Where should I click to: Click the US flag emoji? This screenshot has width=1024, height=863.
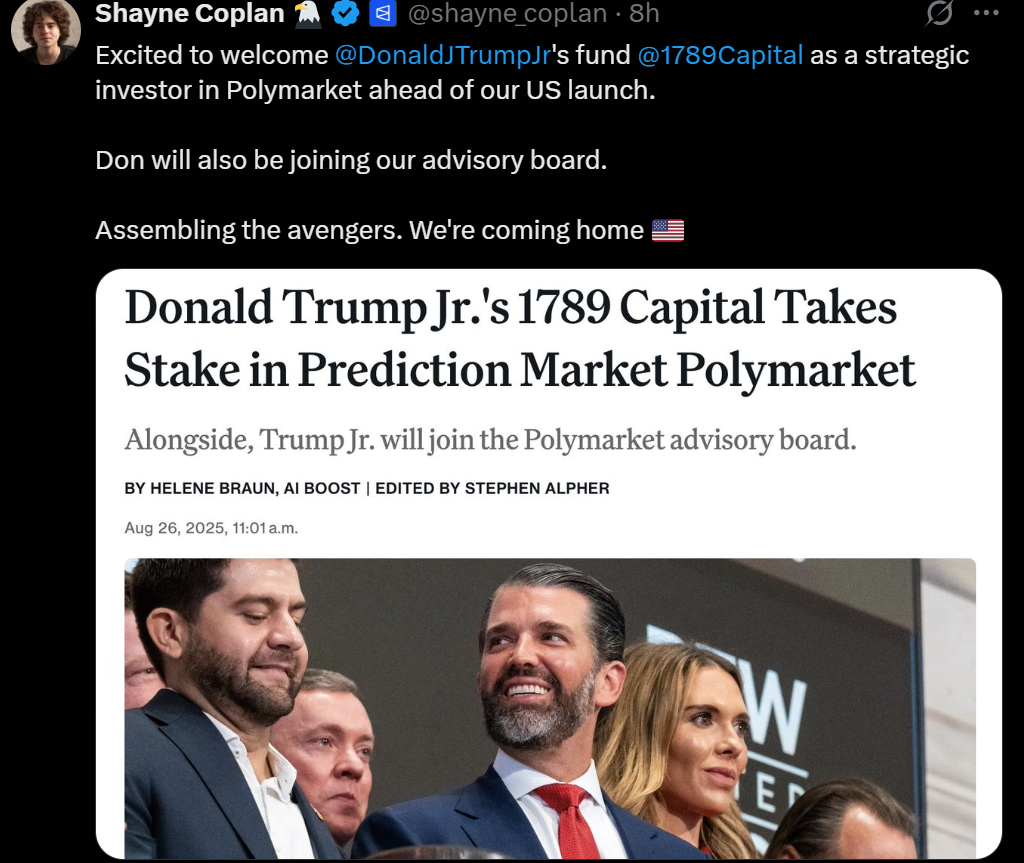(668, 231)
